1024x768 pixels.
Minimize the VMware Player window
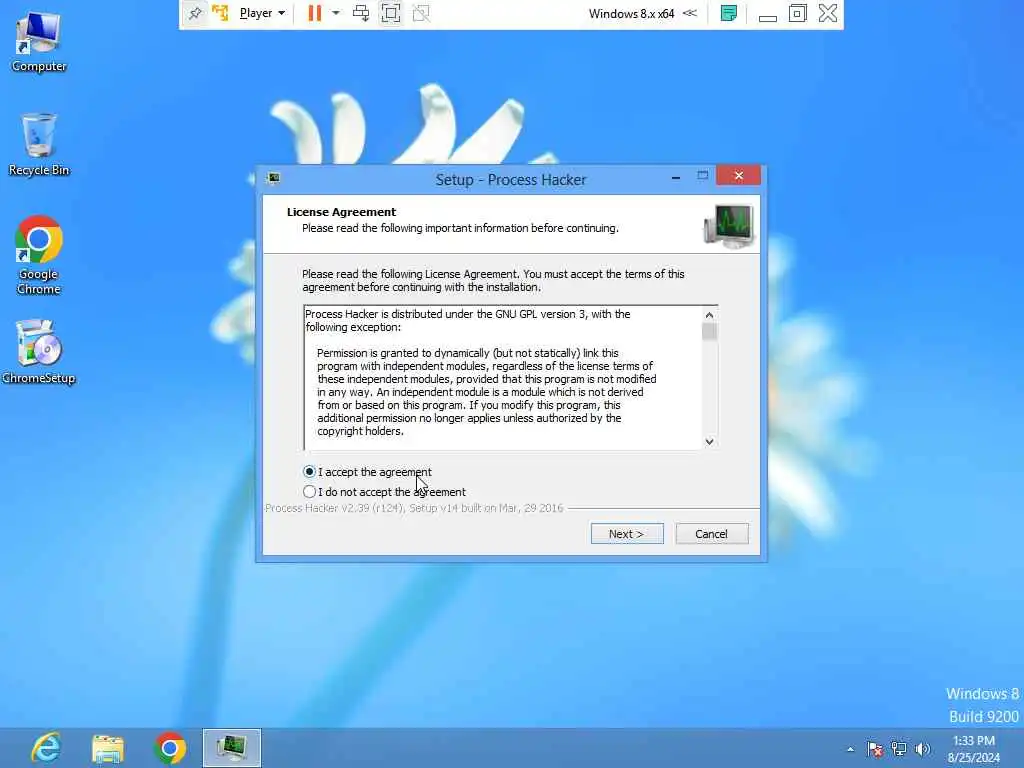767,16
